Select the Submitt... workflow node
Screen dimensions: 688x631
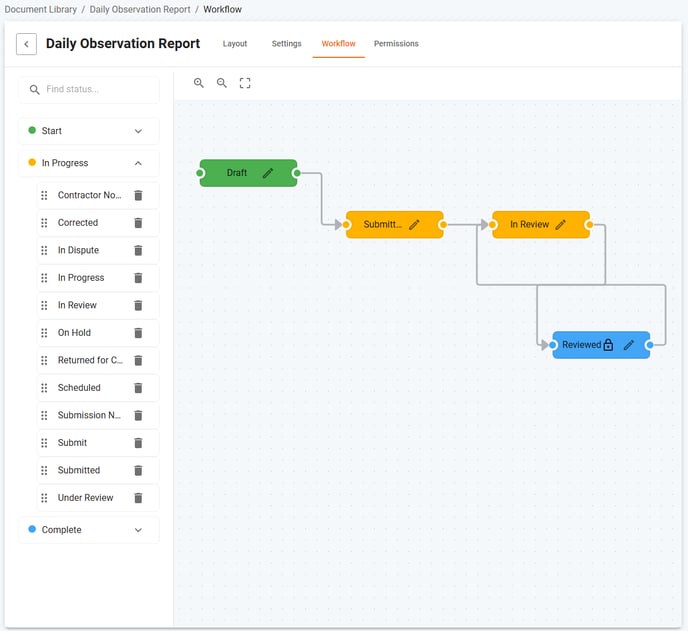(394, 225)
